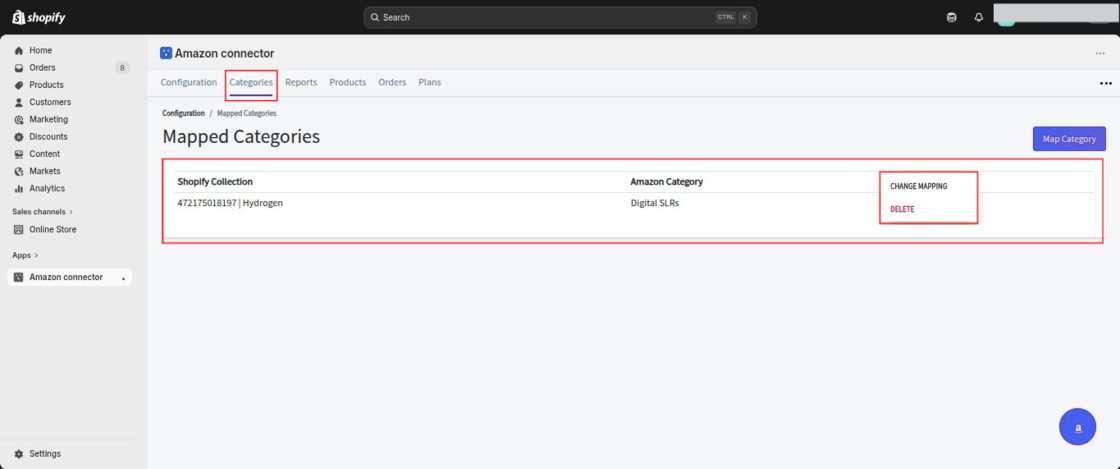The image size is (1120, 469).
Task: Click the Customers person icon in sidebar
Action: (x=19, y=102)
